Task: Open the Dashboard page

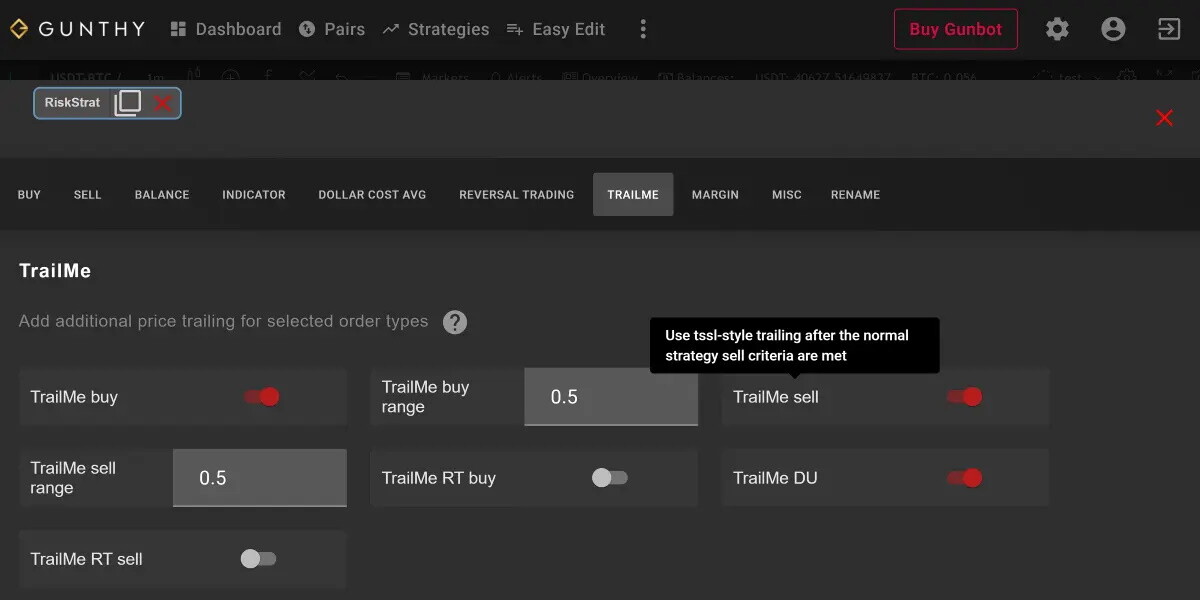Action: (x=225, y=29)
